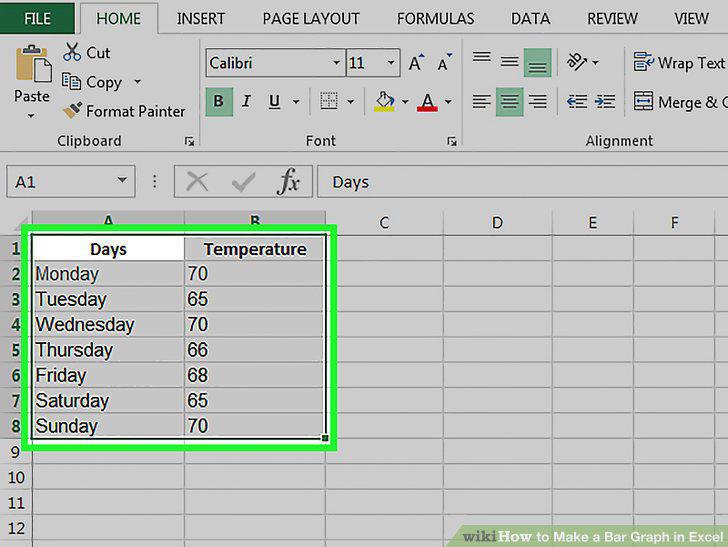The width and height of the screenshot is (728, 547).
Task: Select the cell with value 66
Action: (254, 349)
